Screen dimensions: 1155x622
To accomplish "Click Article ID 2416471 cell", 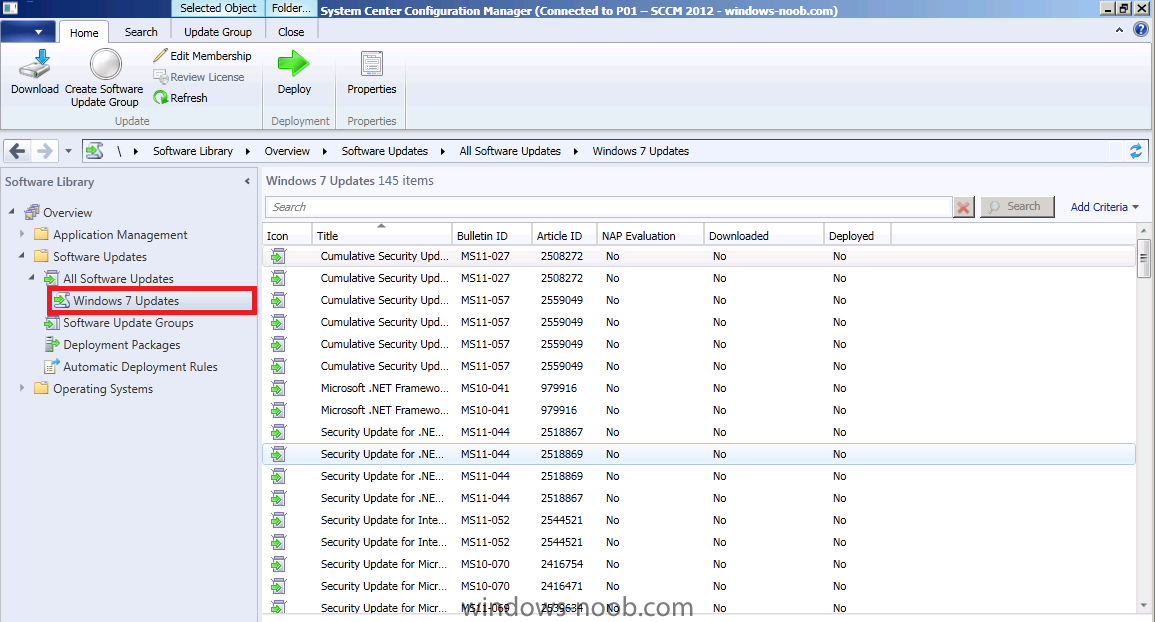I will point(561,587).
